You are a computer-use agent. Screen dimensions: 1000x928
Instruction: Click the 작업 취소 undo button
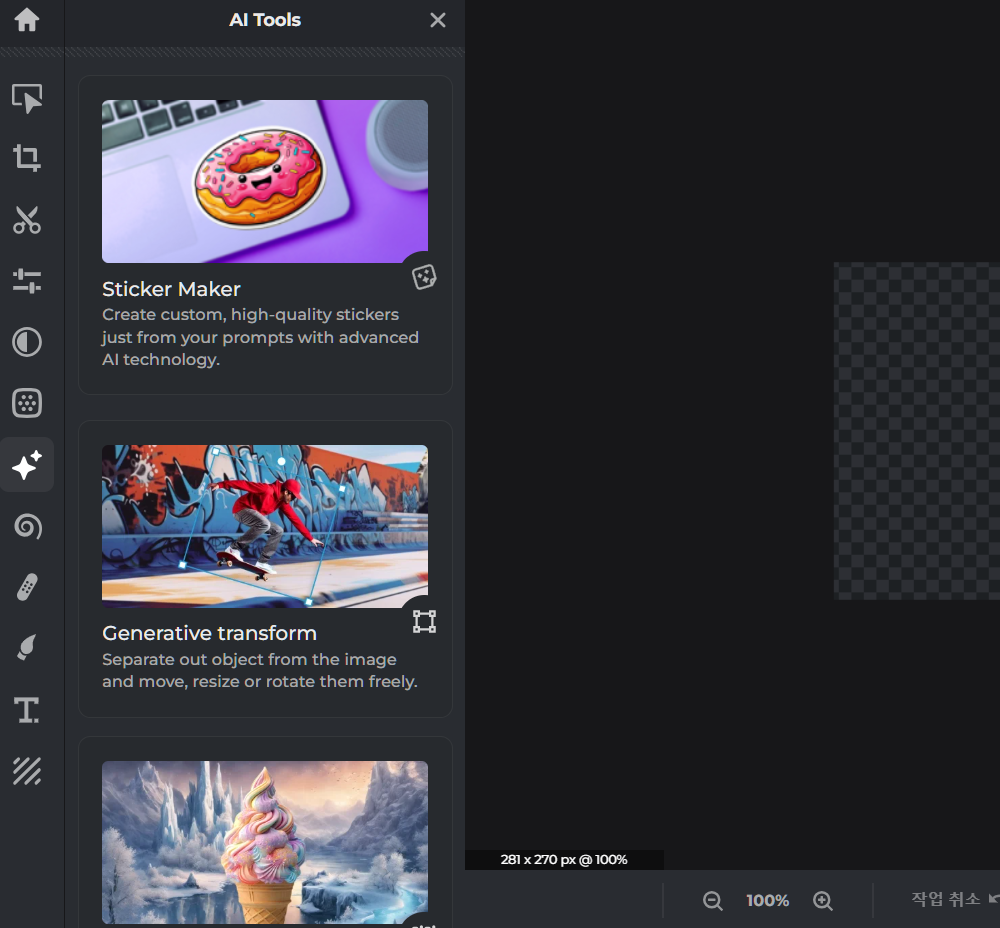click(955, 899)
